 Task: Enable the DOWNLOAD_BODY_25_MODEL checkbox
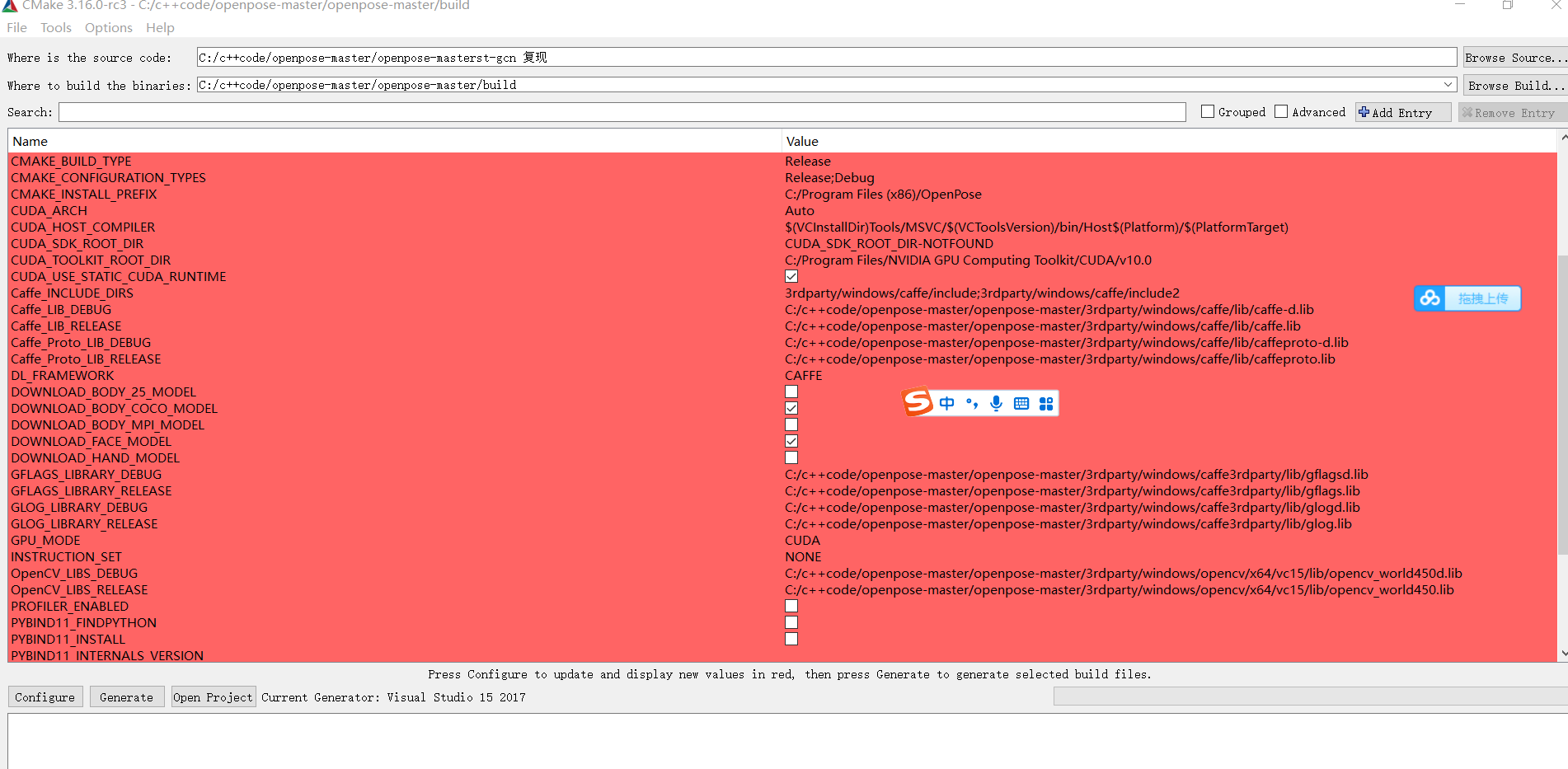click(791, 392)
